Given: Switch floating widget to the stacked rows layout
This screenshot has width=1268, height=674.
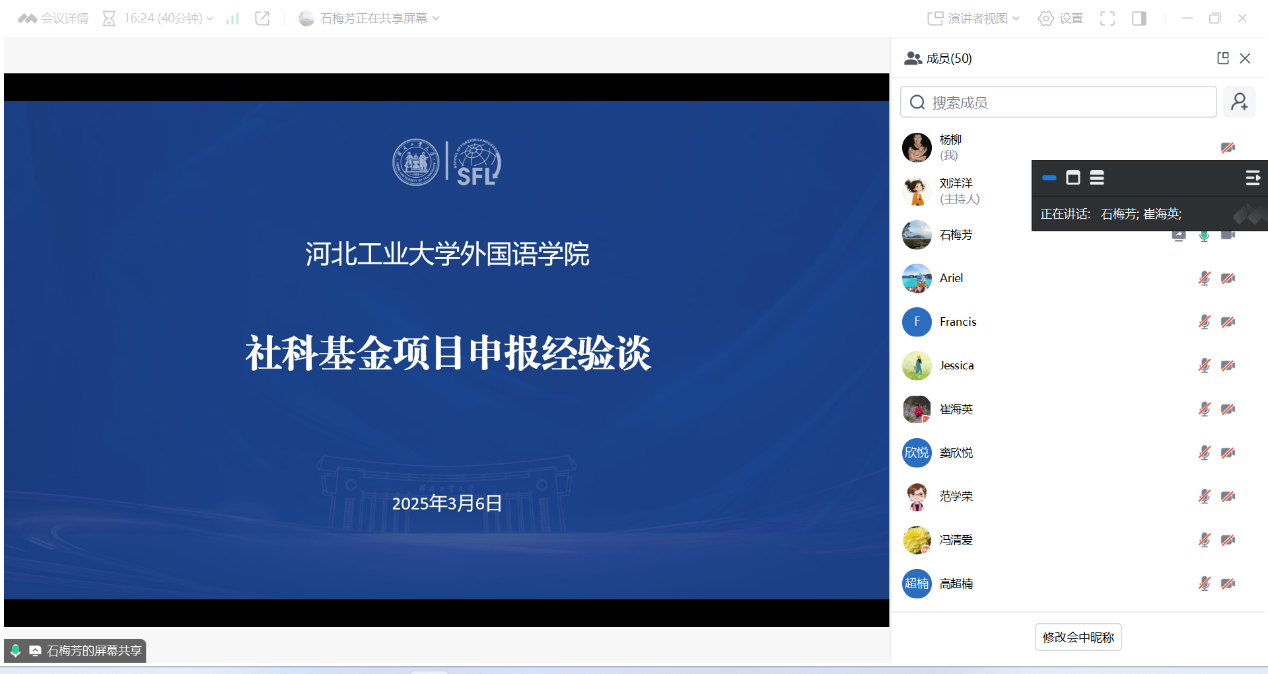Looking at the screenshot, I should 1097,178.
